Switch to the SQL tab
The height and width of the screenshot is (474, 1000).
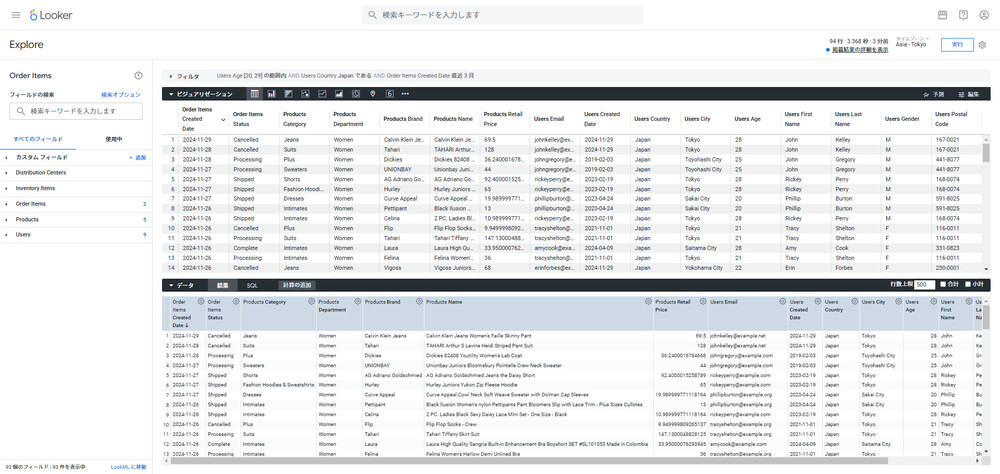click(x=252, y=285)
